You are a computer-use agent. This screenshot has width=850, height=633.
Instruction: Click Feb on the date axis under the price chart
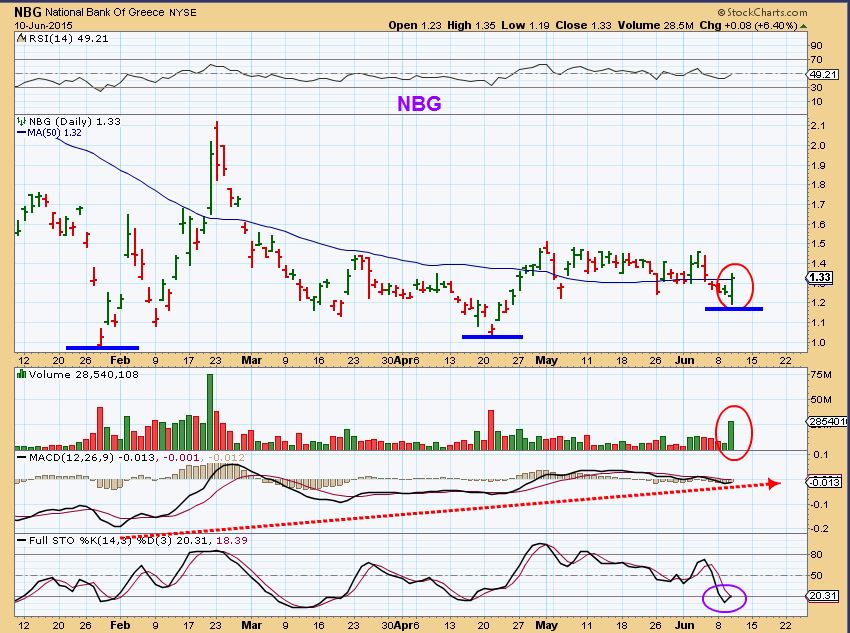click(120, 360)
